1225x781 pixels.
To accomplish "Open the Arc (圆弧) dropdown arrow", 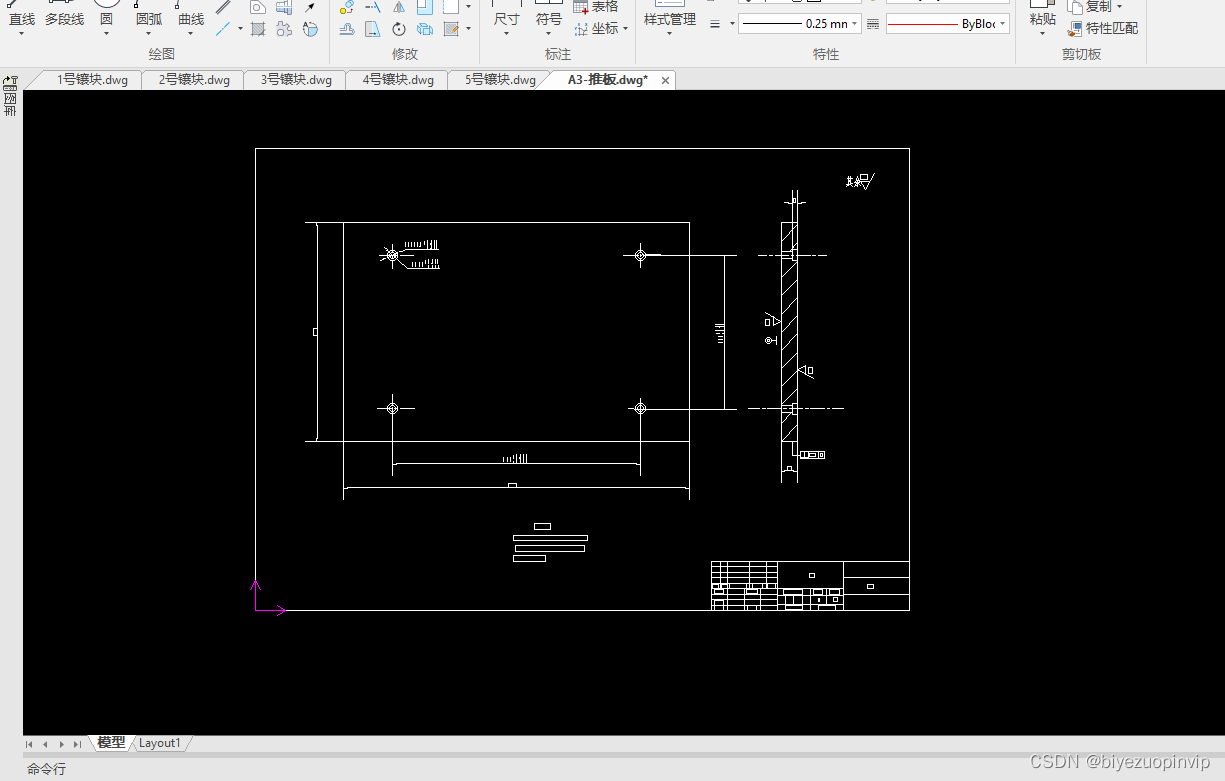I will (x=148, y=34).
